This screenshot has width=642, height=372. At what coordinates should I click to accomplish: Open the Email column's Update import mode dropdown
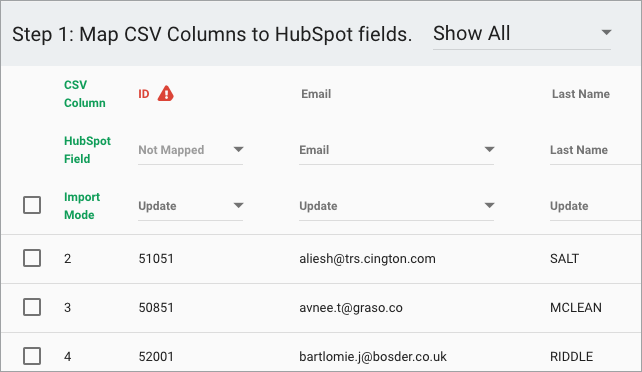click(396, 206)
